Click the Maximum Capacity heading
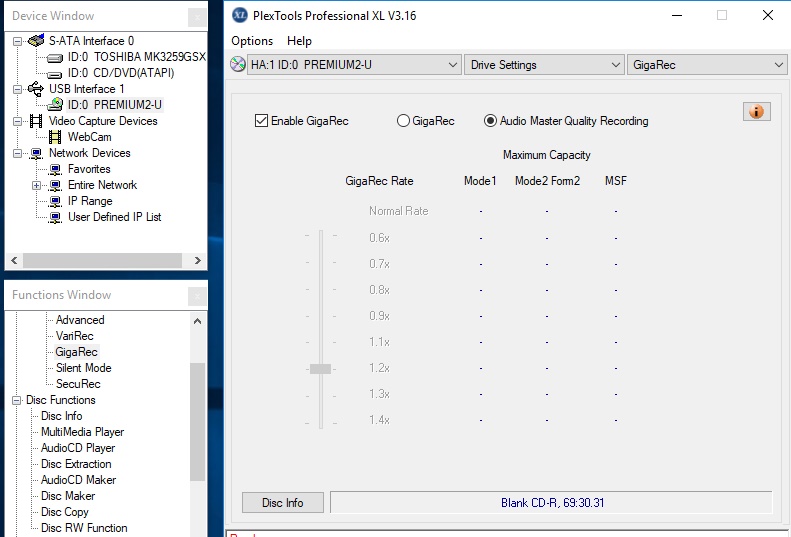The height and width of the screenshot is (537, 791). 546,155
